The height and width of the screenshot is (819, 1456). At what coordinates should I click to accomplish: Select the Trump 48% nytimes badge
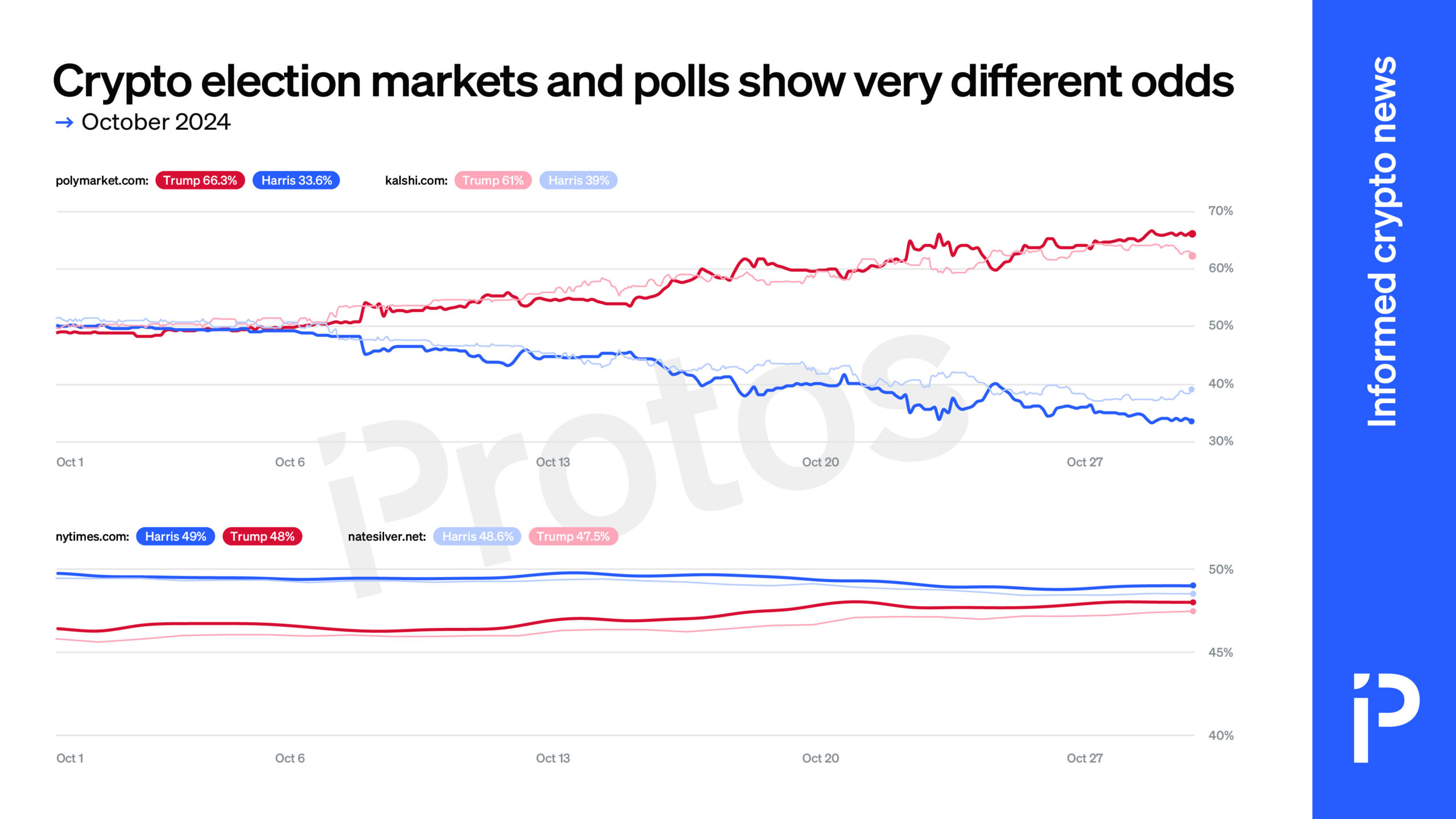point(262,536)
